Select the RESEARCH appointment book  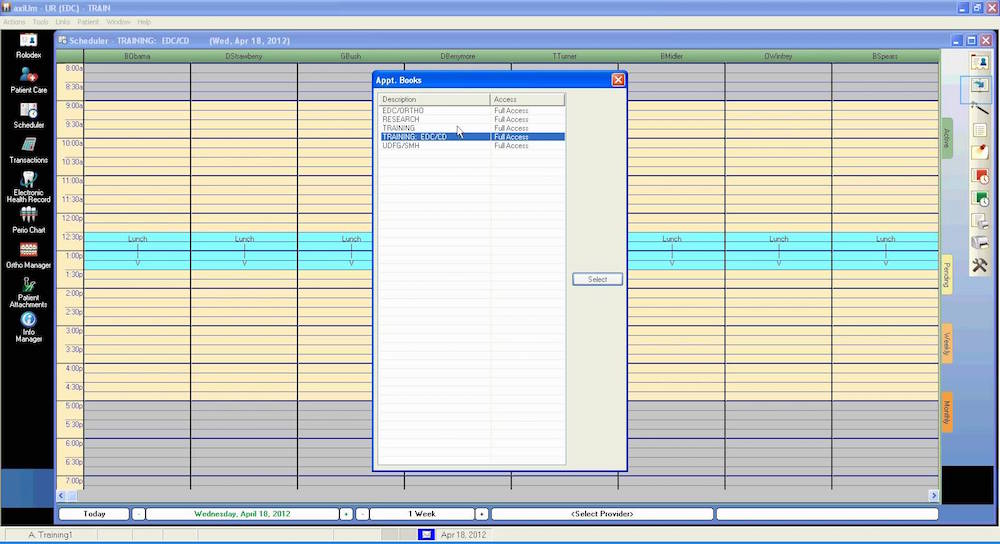point(472,119)
